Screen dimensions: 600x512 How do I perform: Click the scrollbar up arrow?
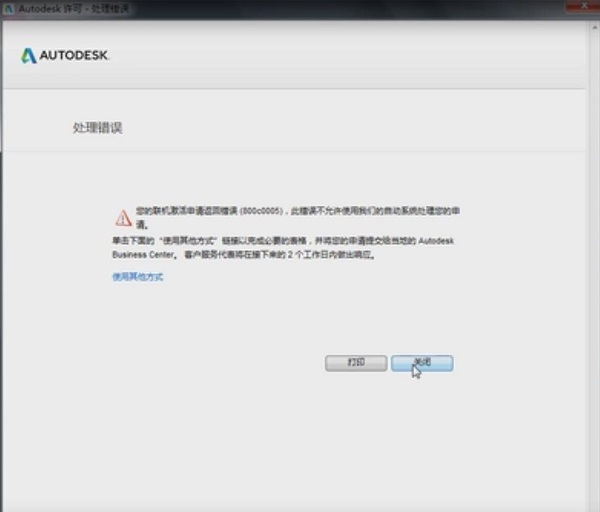[x=595, y=28]
